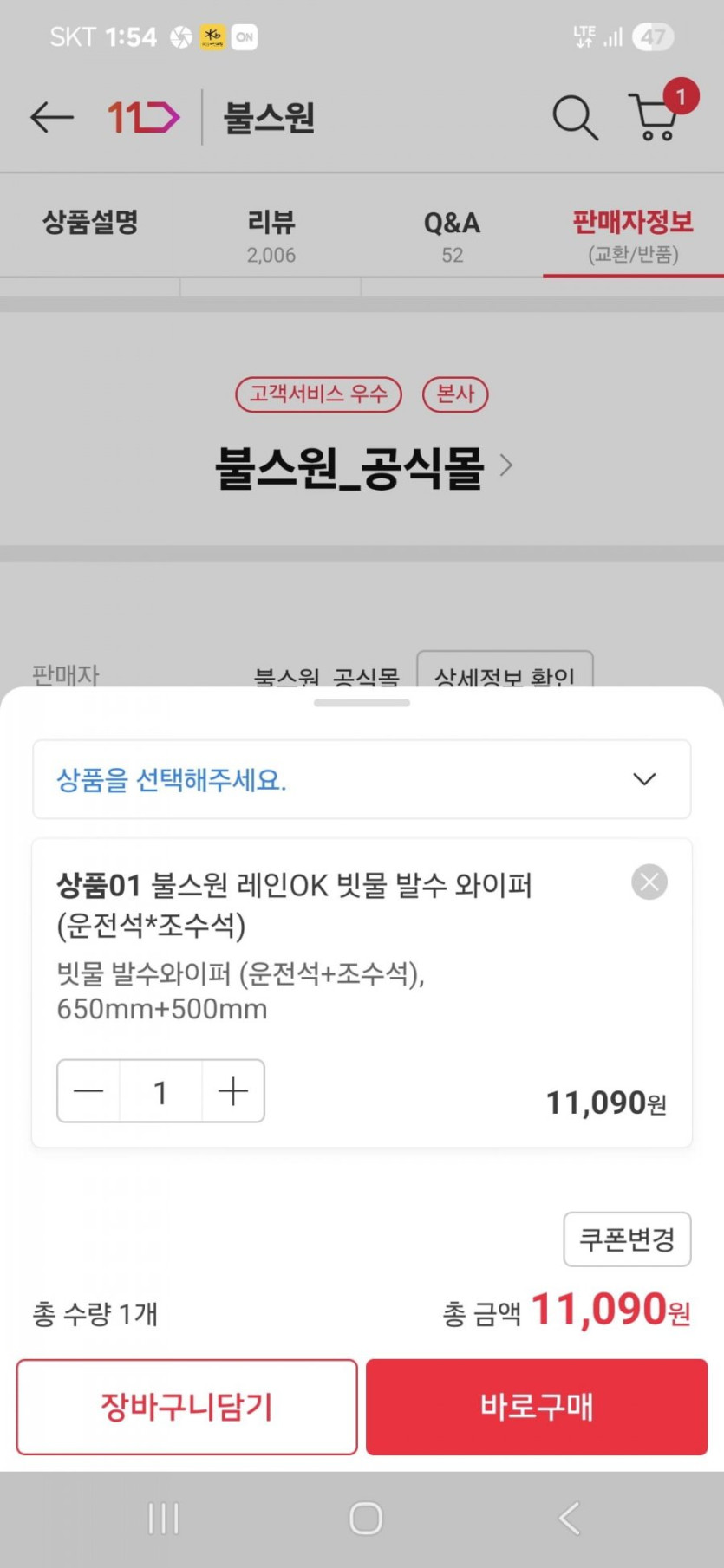
Task: Tap the bottom sheet drag handle
Action: tap(362, 703)
